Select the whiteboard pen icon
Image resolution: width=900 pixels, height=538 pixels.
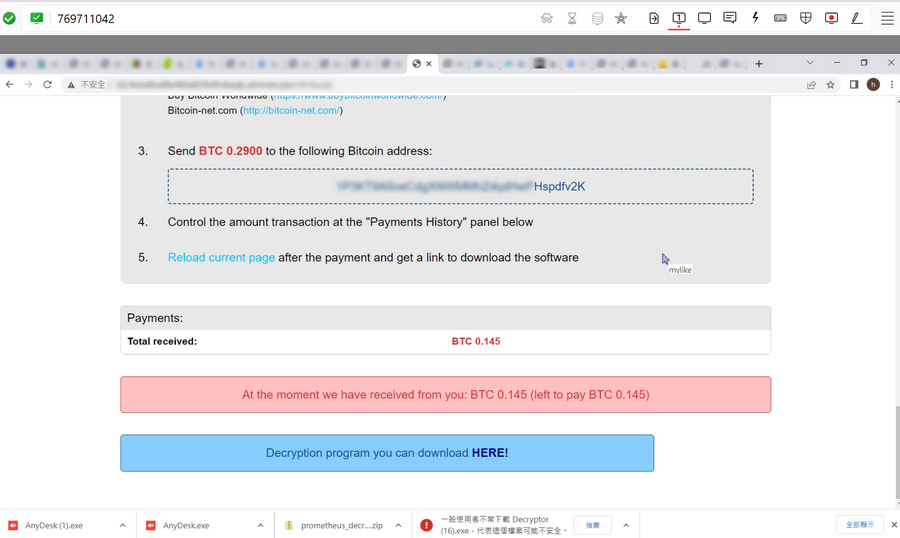[x=857, y=18]
